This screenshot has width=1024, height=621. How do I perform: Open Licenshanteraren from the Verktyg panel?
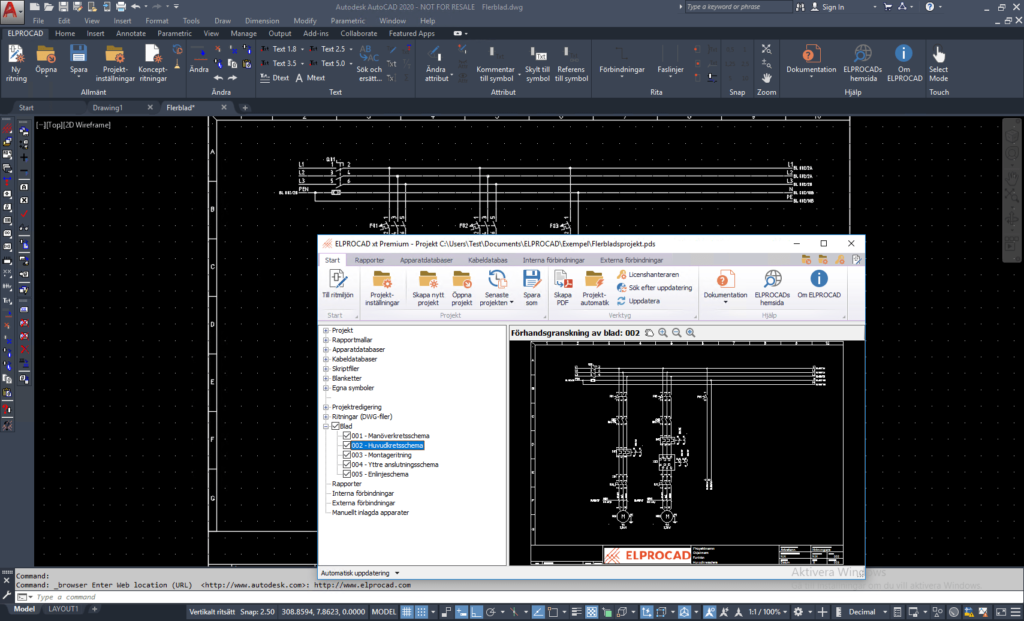coord(655,274)
